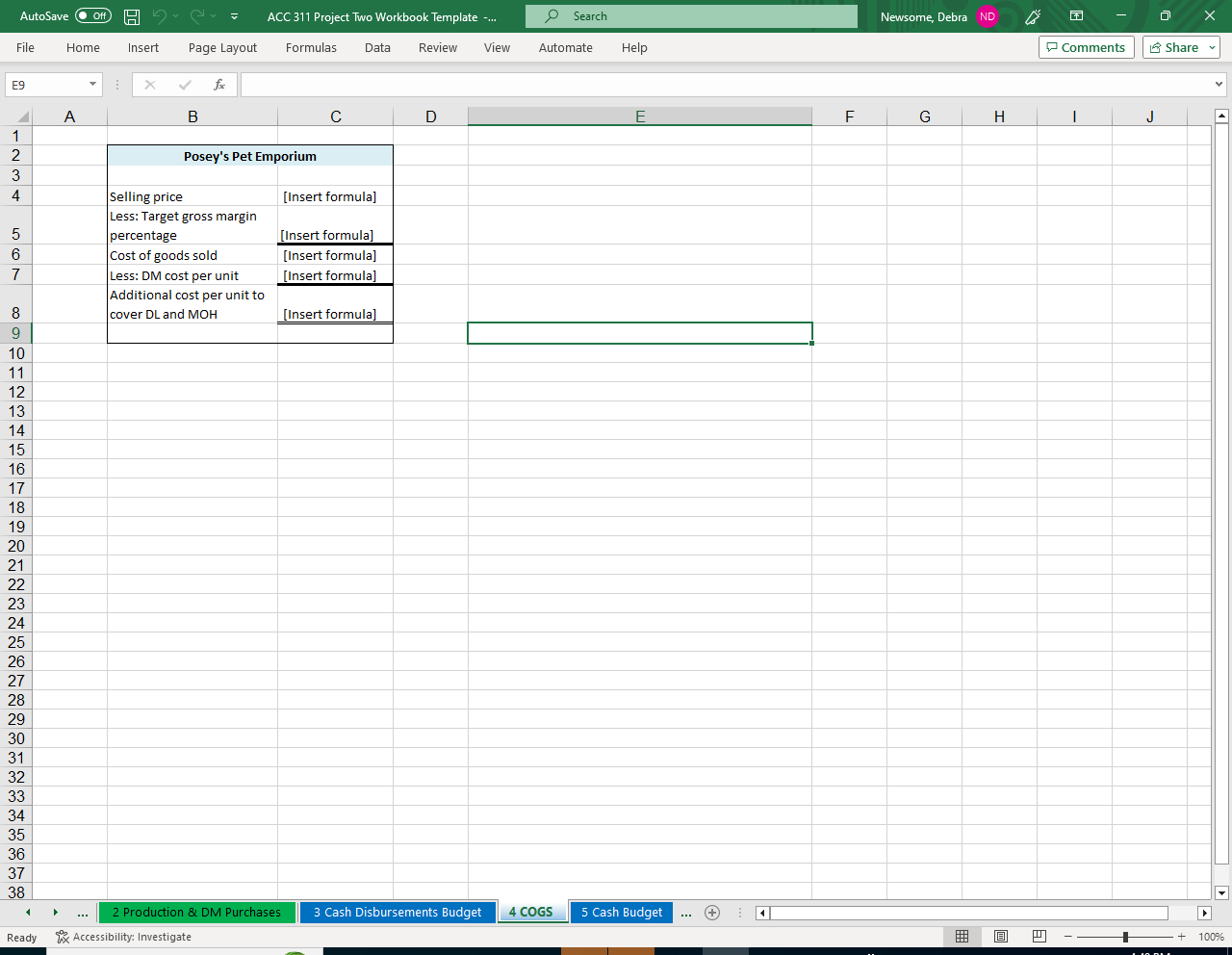
Task: Click horizontal scrollbar right arrow
Action: tap(1204, 913)
